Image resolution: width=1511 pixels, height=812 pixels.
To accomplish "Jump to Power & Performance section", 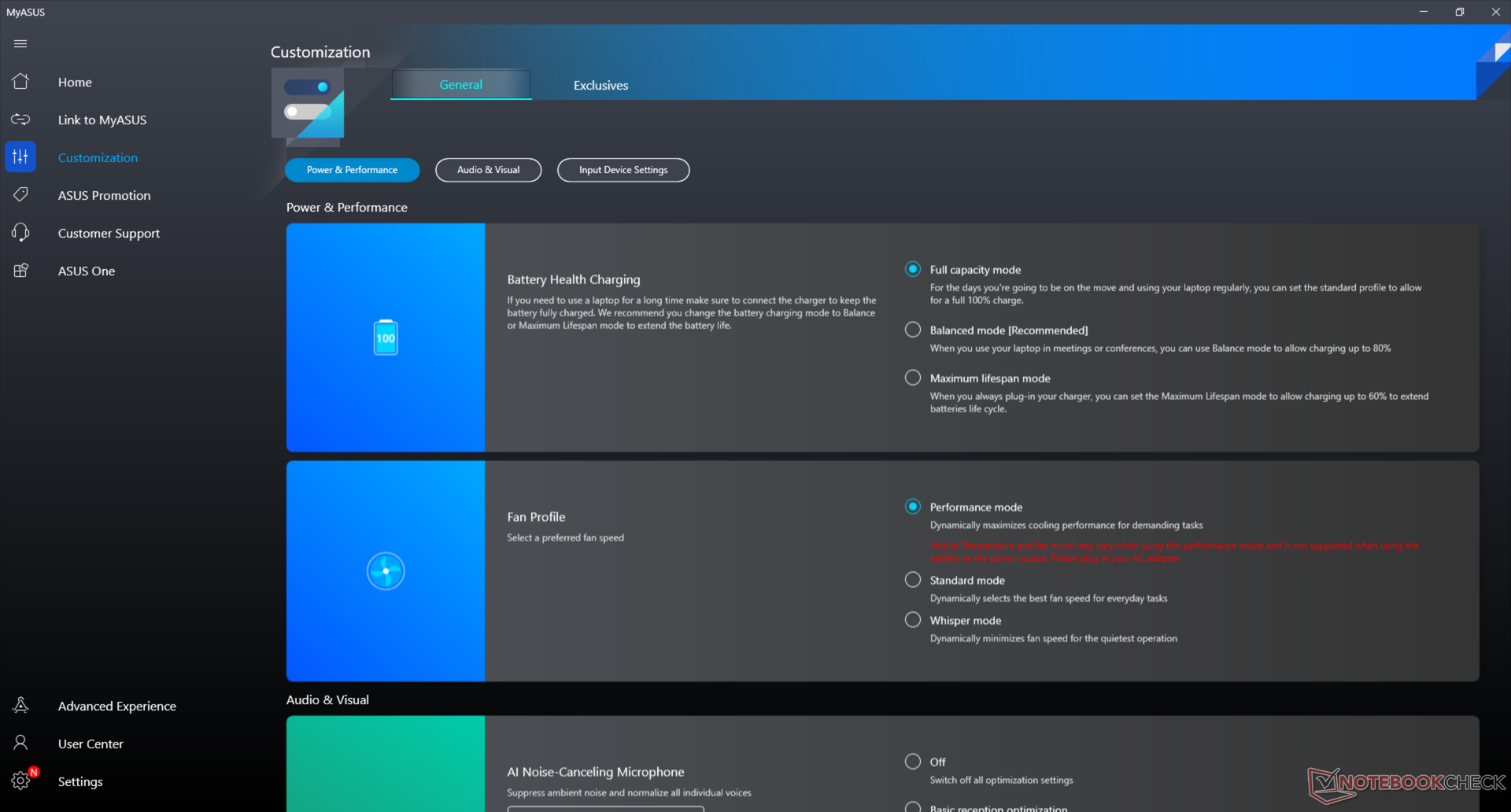I will click(352, 170).
